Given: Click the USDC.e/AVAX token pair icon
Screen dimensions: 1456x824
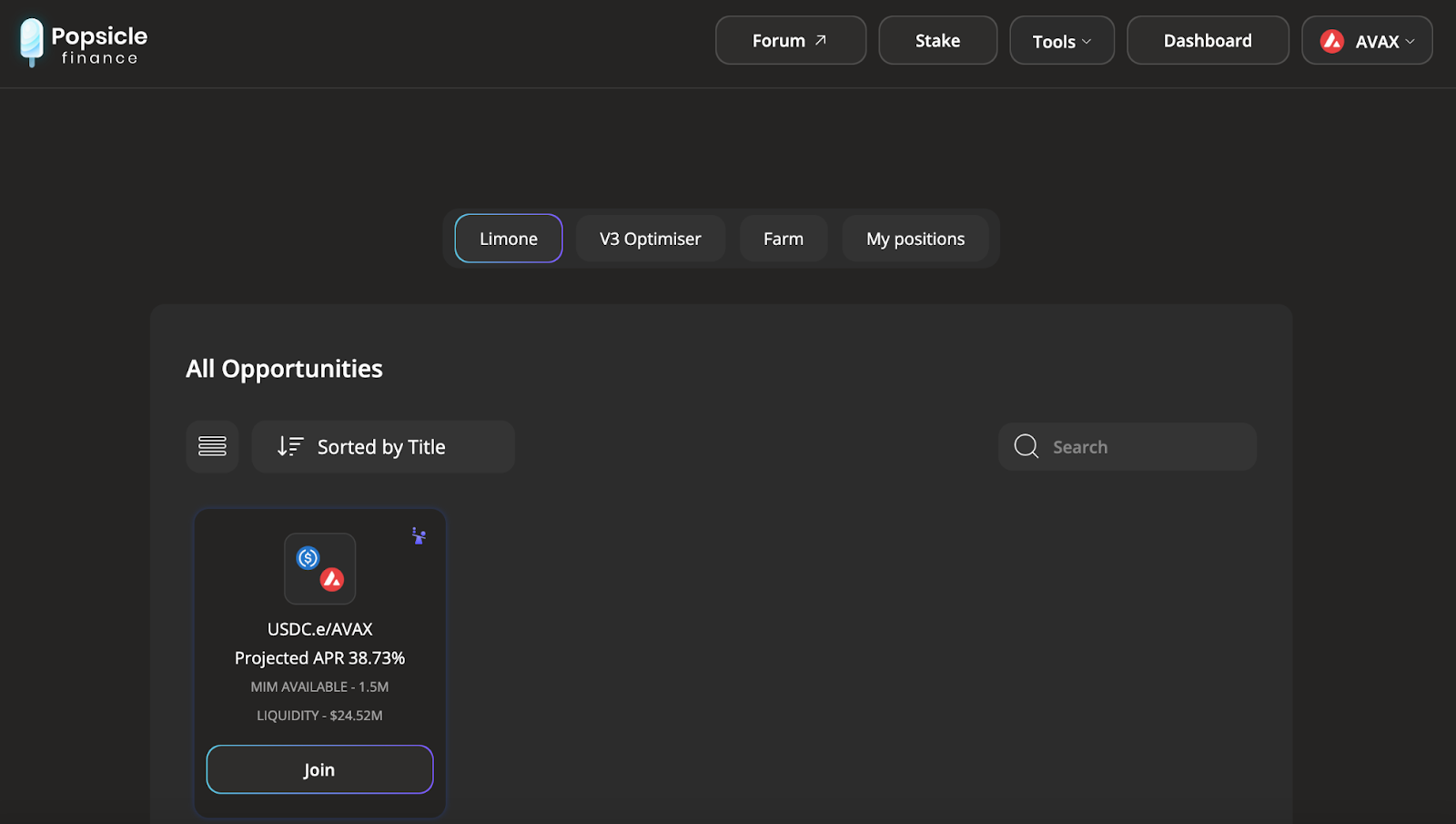Looking at the screenshot, I should coord(319,569).
